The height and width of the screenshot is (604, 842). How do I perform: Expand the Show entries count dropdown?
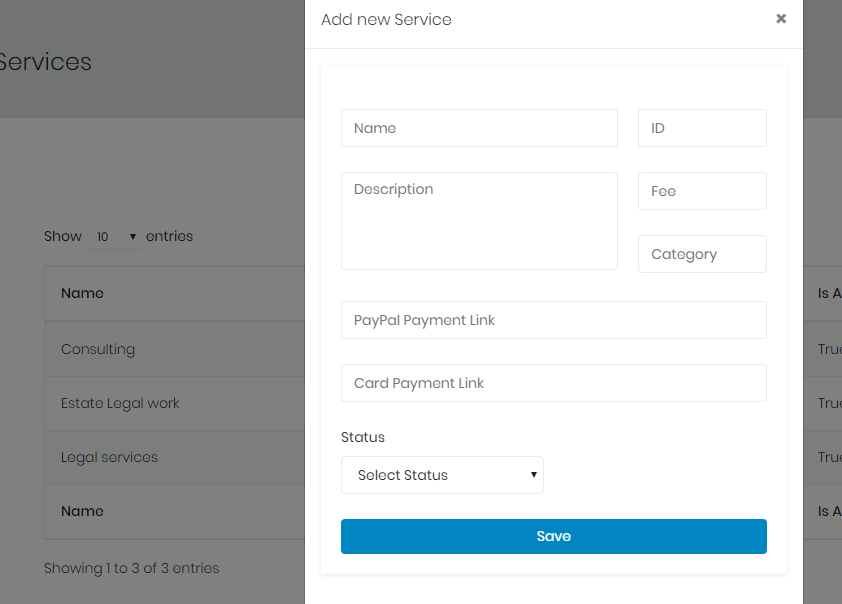115,237
